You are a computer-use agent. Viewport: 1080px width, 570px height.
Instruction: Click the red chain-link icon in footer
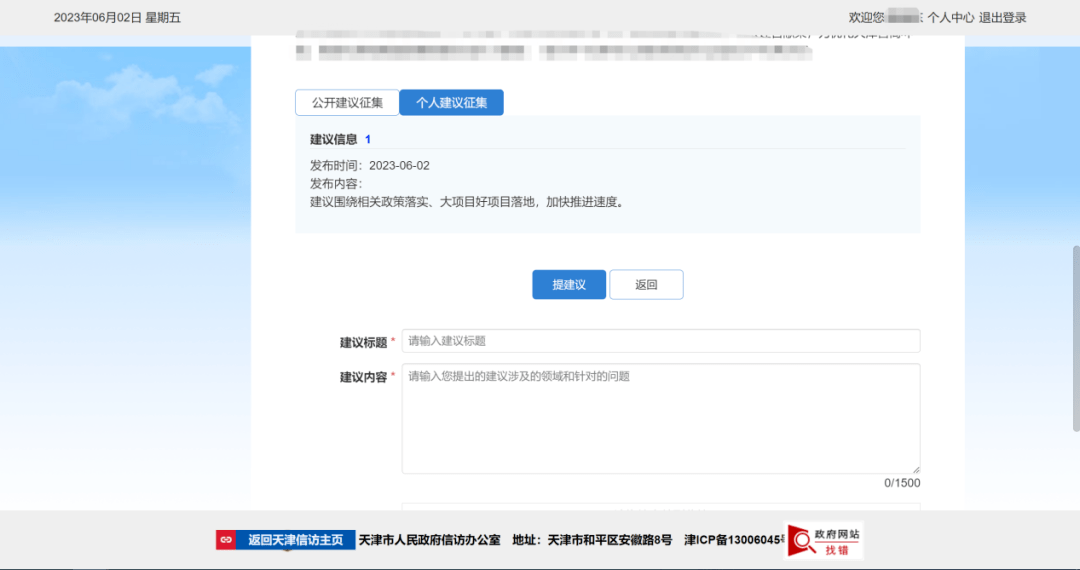226,540
